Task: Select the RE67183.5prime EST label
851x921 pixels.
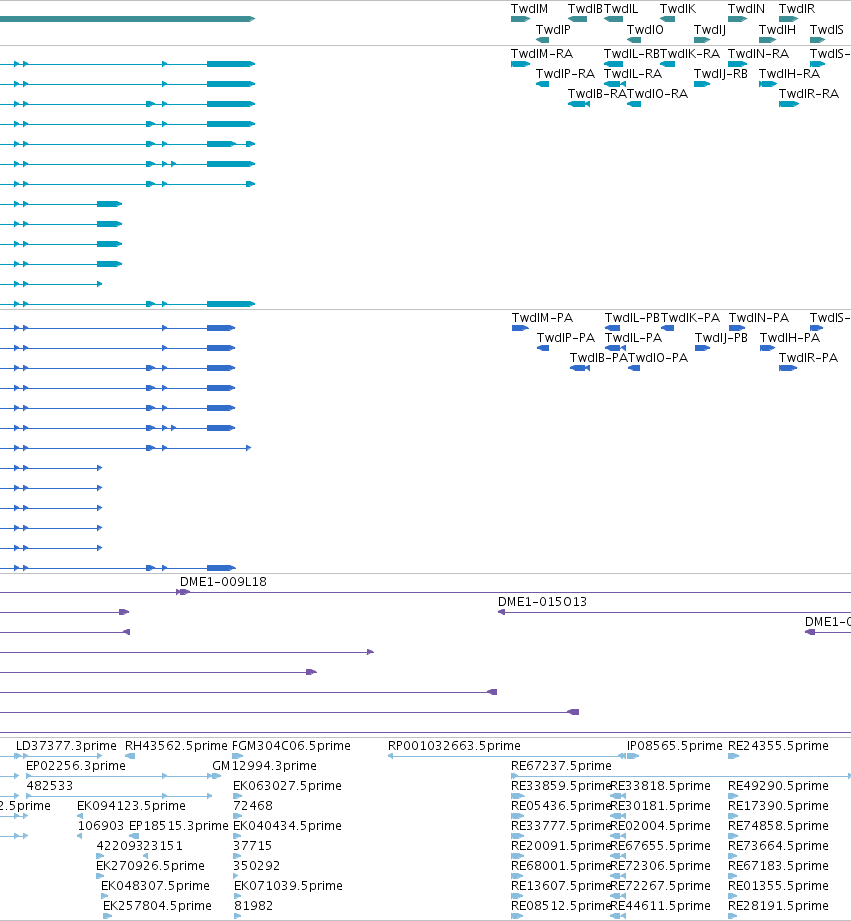Action: click(778, 865)
